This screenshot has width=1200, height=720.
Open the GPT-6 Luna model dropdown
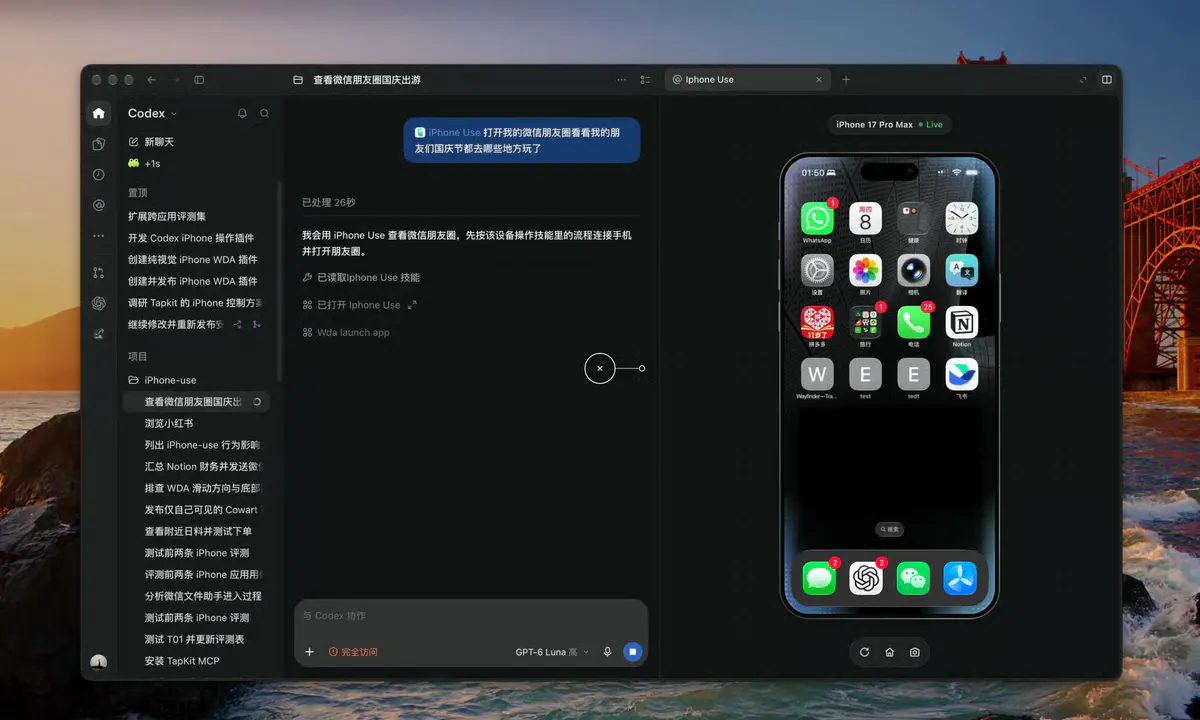click(552, 652)
